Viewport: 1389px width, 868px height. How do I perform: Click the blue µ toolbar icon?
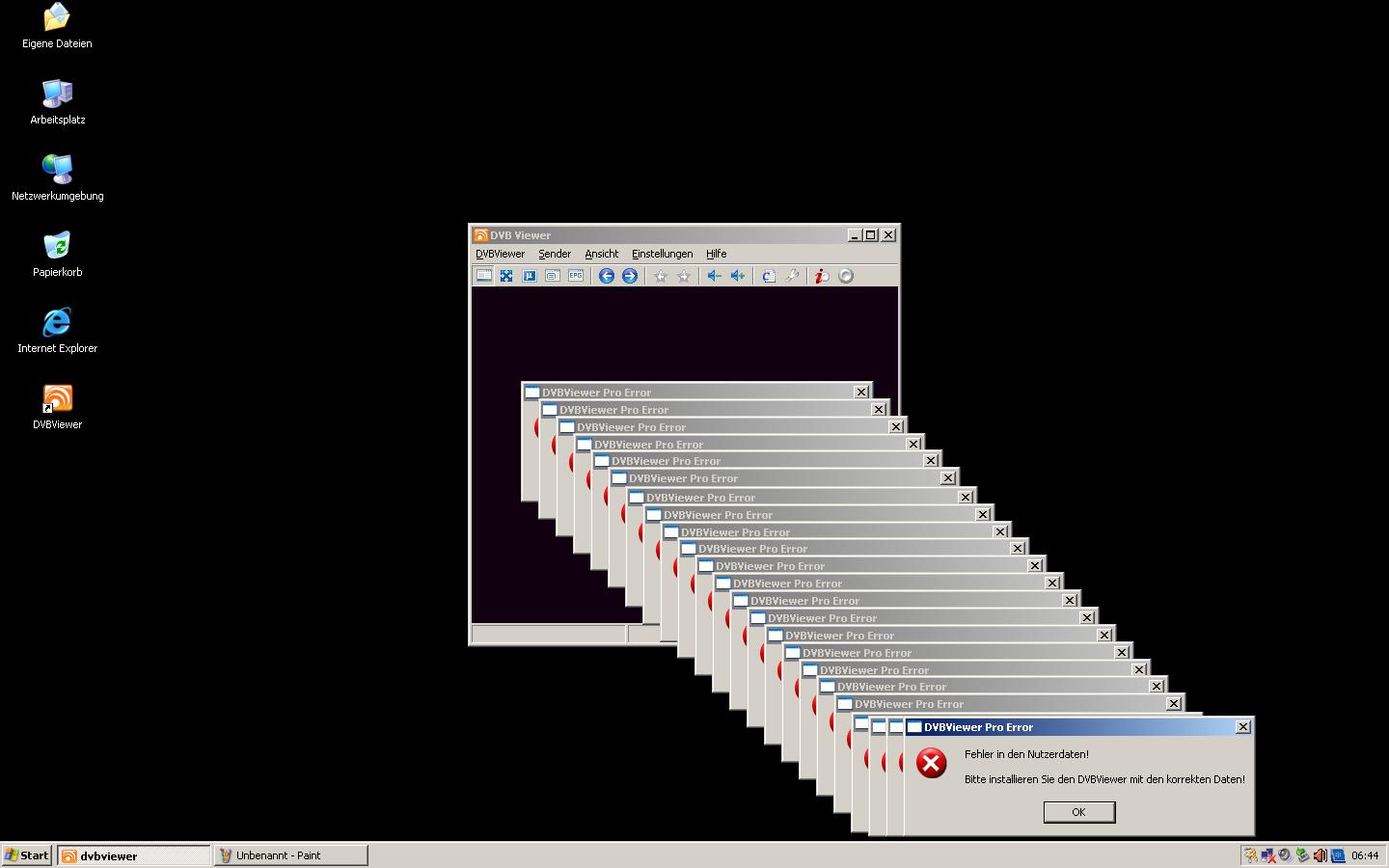click(x=530, y=276)
